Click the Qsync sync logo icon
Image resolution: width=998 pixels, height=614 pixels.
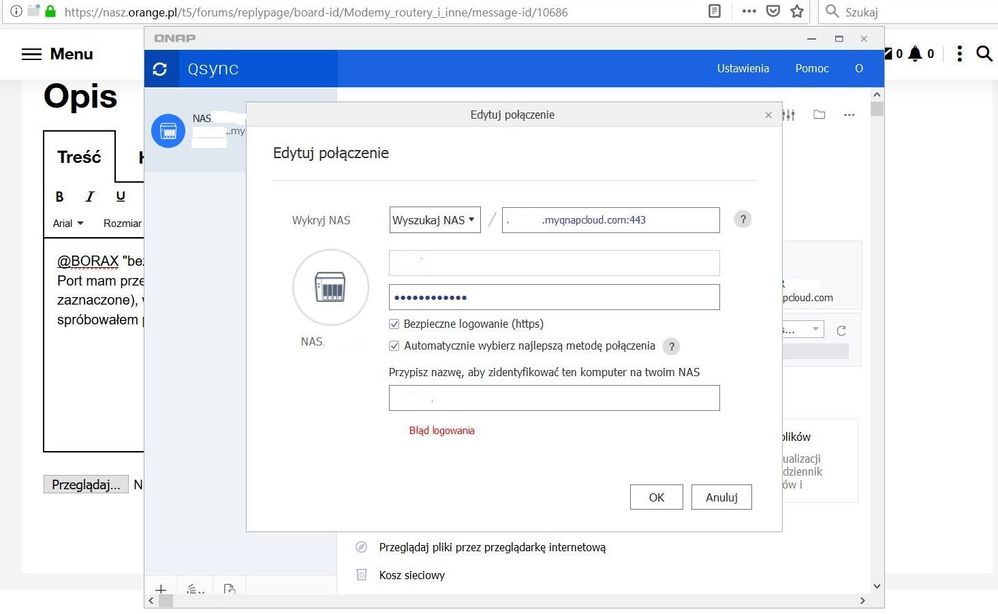[160, 69]
